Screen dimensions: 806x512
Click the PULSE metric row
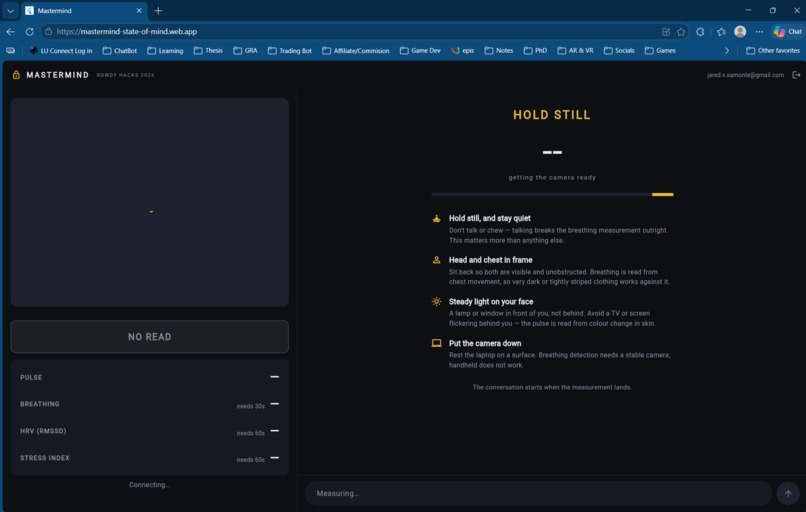pyautogui.click(x=150, y=377)
